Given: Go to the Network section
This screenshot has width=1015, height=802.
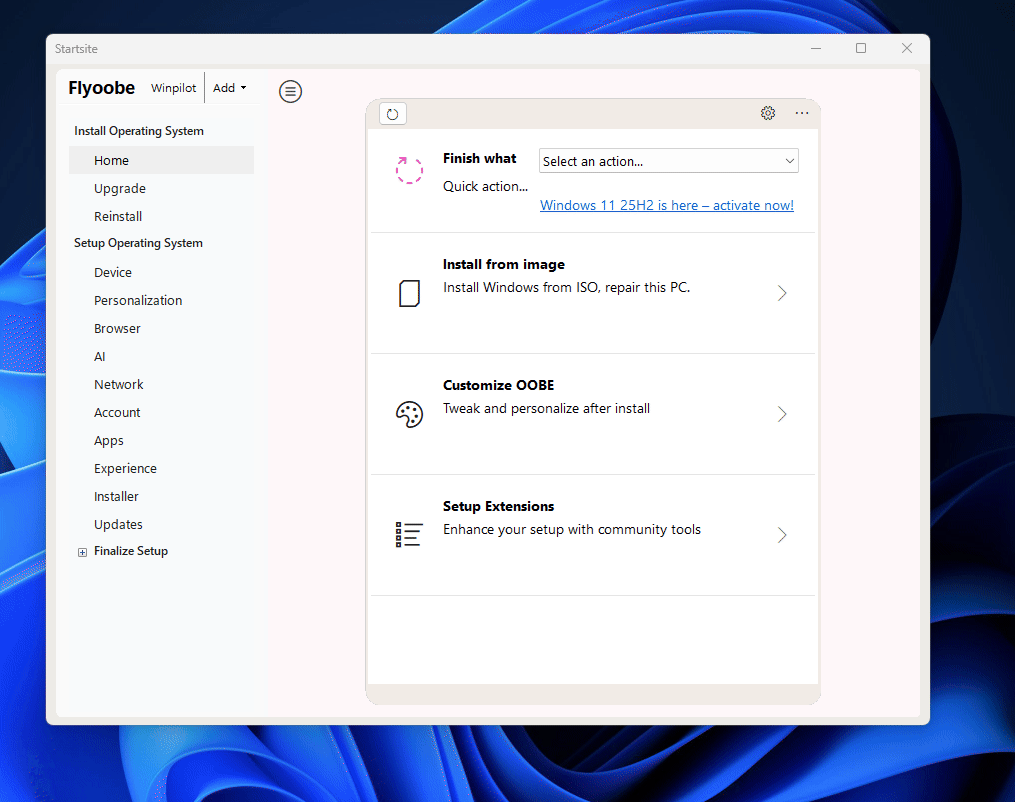Looking at the screenshot, I should click(x=119, y=384).
